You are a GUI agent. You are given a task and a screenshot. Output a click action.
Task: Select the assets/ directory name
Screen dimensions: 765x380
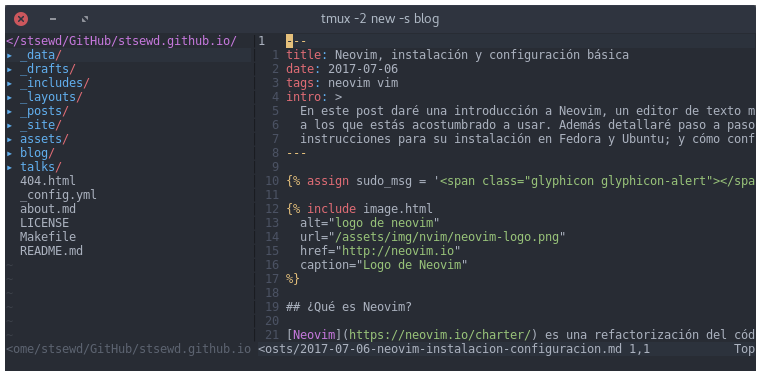(44, 139)
